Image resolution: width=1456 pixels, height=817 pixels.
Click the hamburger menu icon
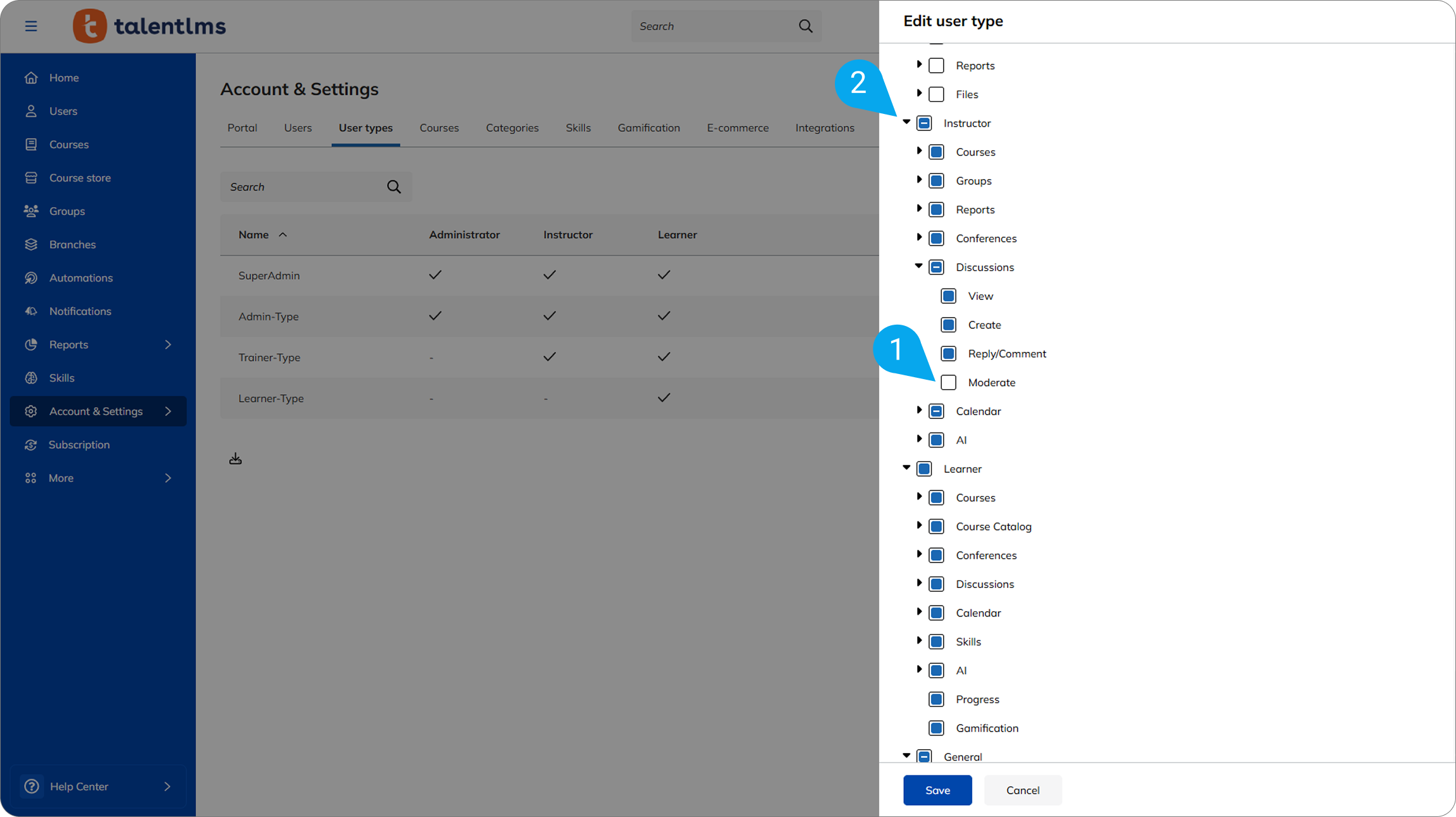[31, 26]
